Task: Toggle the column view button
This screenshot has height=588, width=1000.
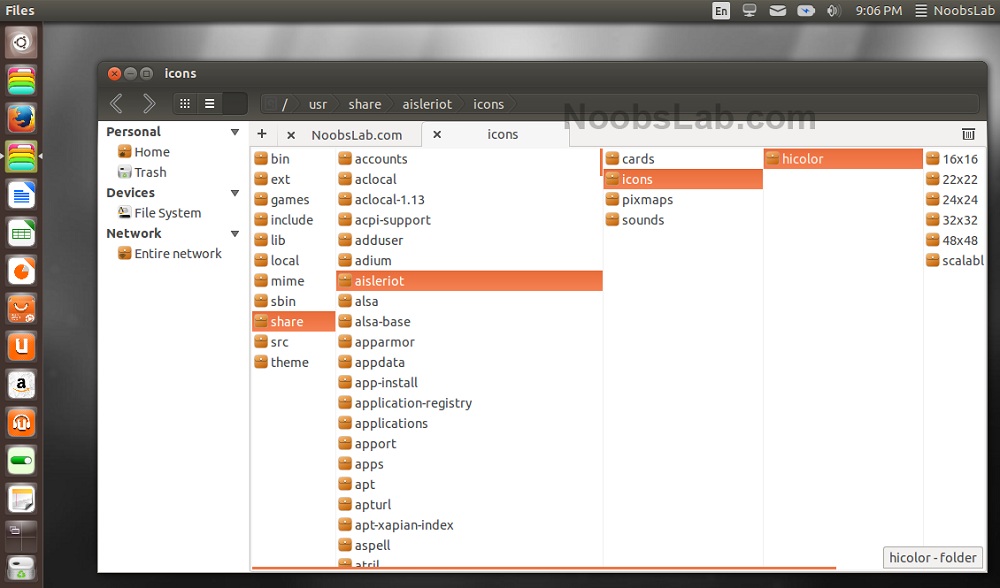Action: tap(234, 103)
